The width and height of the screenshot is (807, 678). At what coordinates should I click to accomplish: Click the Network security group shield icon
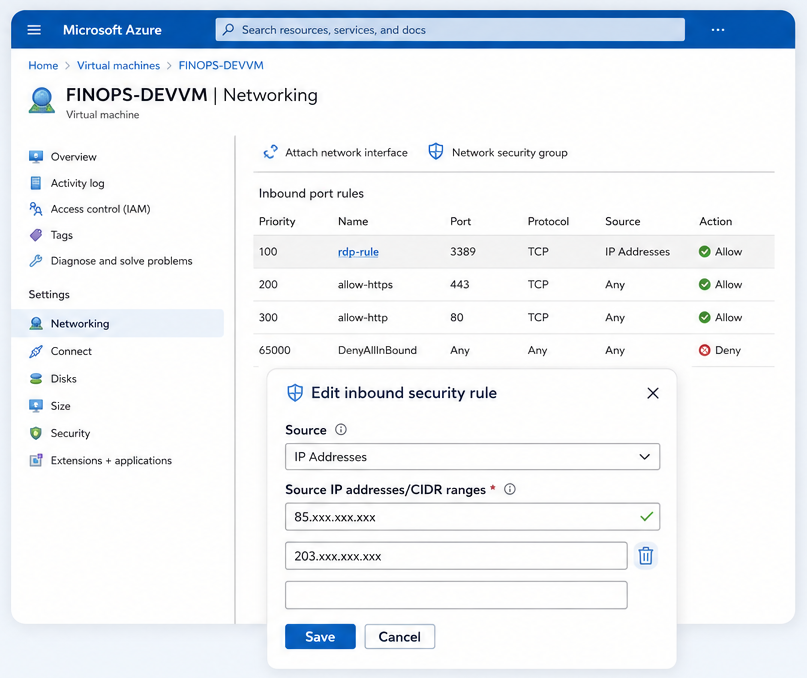pyautogui.click(x=436, y=151)
